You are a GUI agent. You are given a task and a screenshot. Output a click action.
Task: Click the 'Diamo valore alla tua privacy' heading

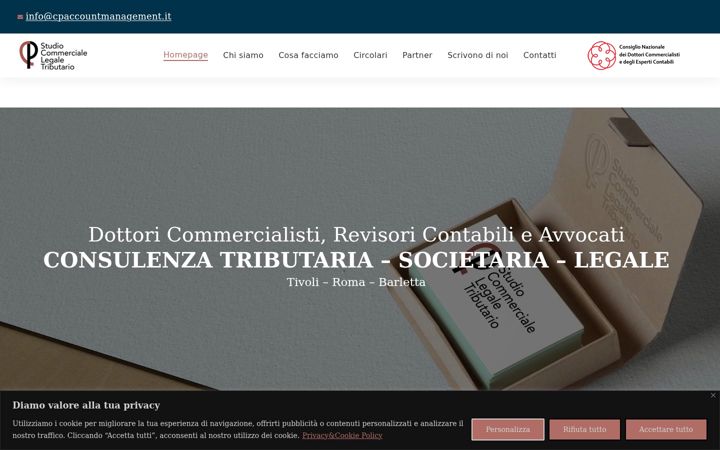86,405
